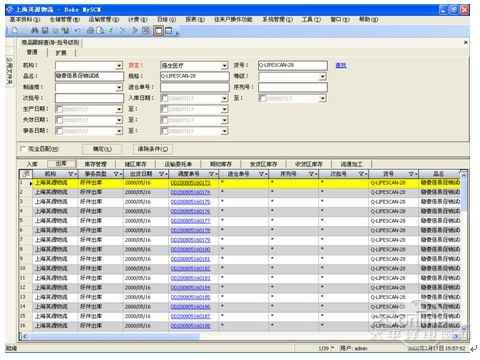Screen dimensions: 480x360
Task: Click the binoculars search toolbar icon
Action: click(x=34, y=31)
